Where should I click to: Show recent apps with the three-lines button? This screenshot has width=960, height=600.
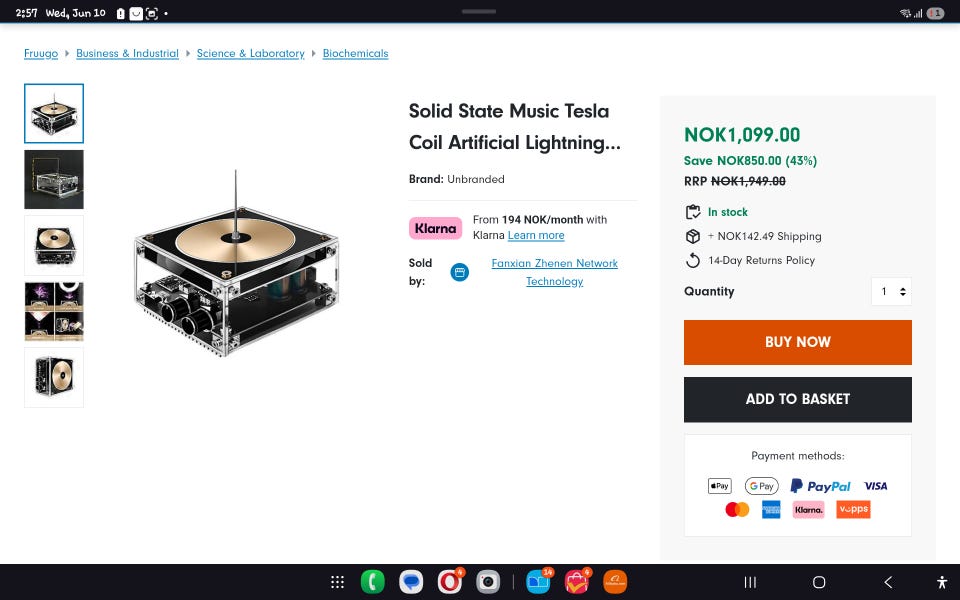pyautogui.click(x=750, y=582)
